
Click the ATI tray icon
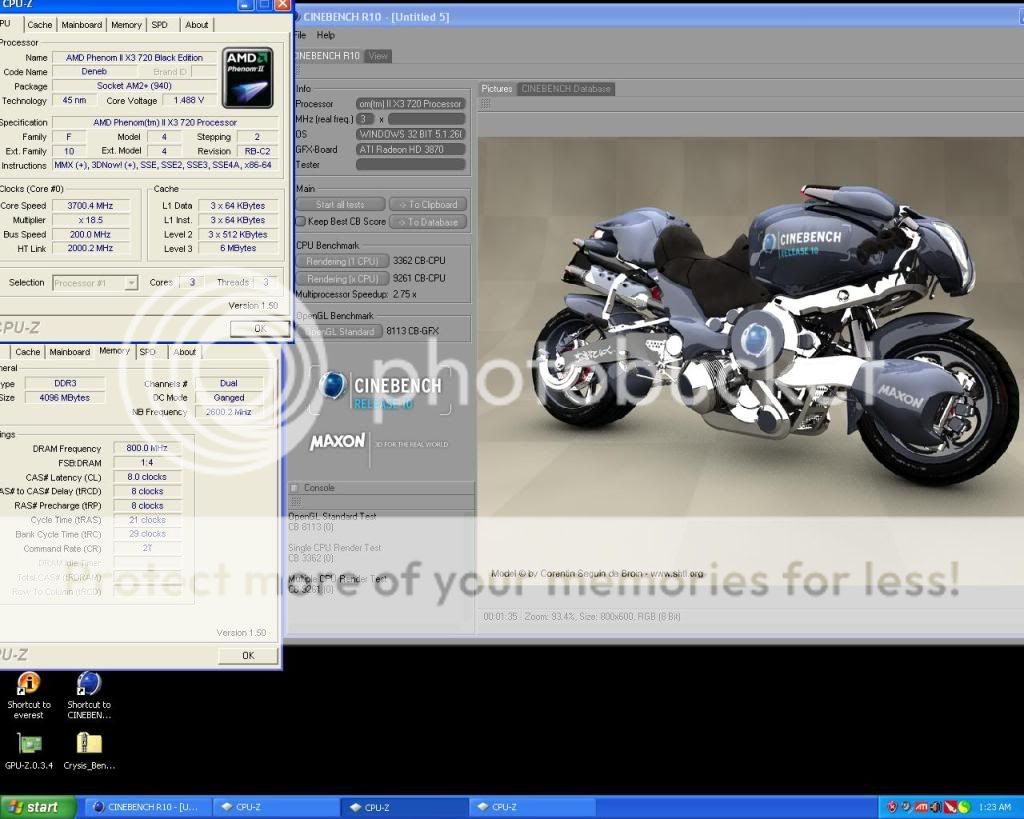(x=921, y=807)
